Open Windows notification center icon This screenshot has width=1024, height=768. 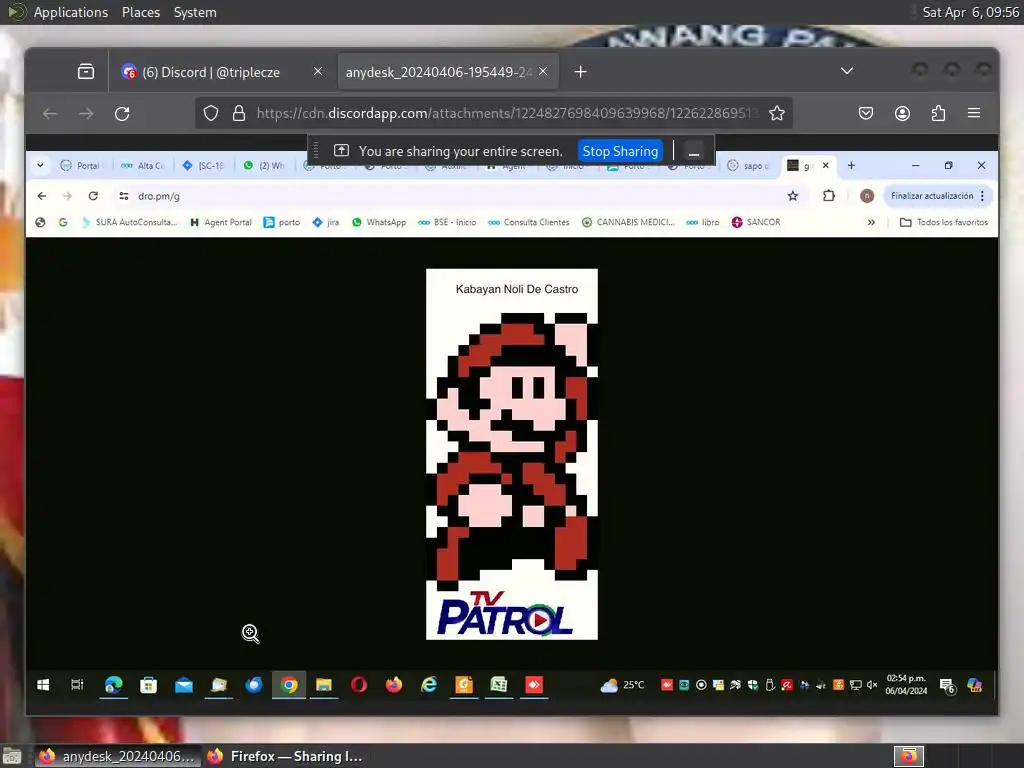pos(948,686)
